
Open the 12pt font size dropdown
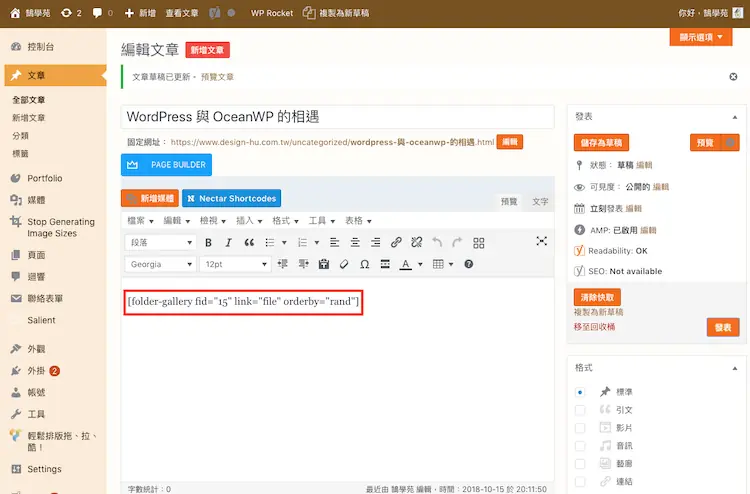coord(235,264)
